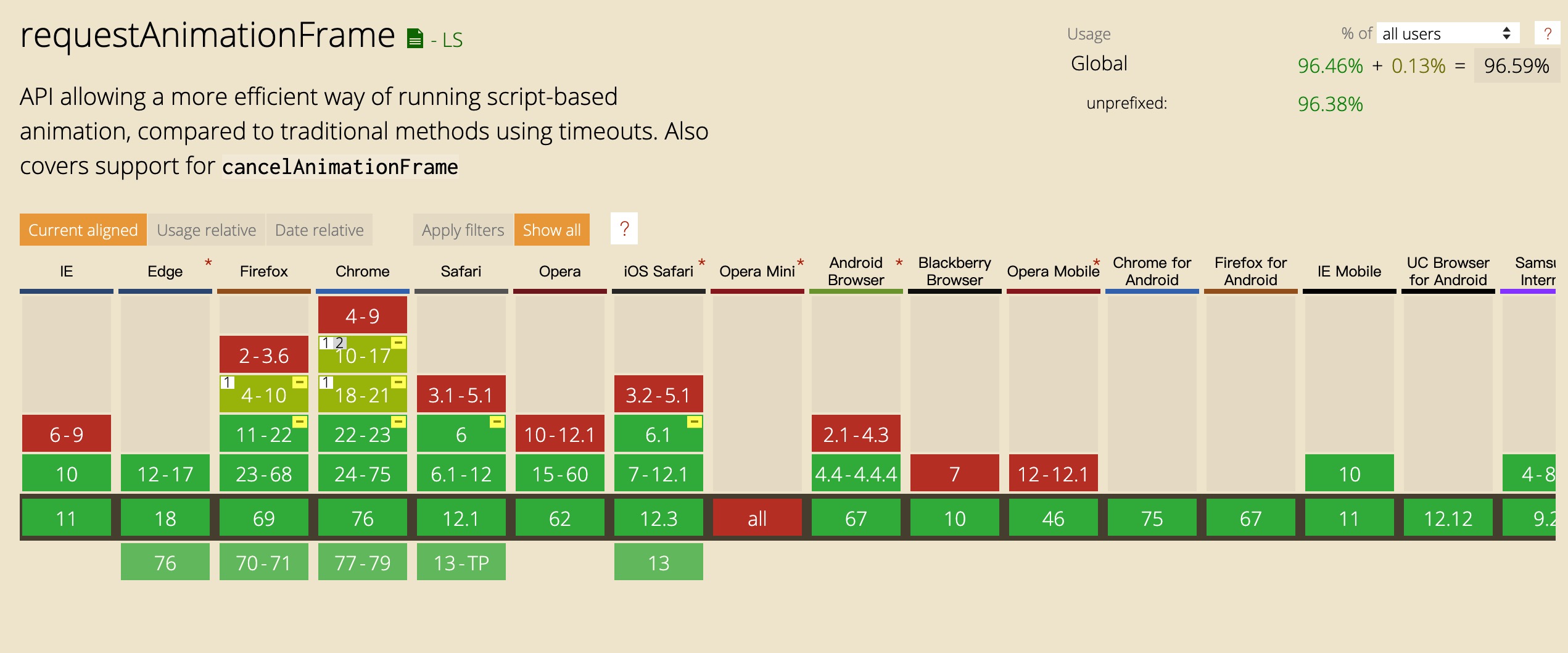The image size is (1568, 653).
Task: Click the LS status link
Action: (x=453, y=40)
